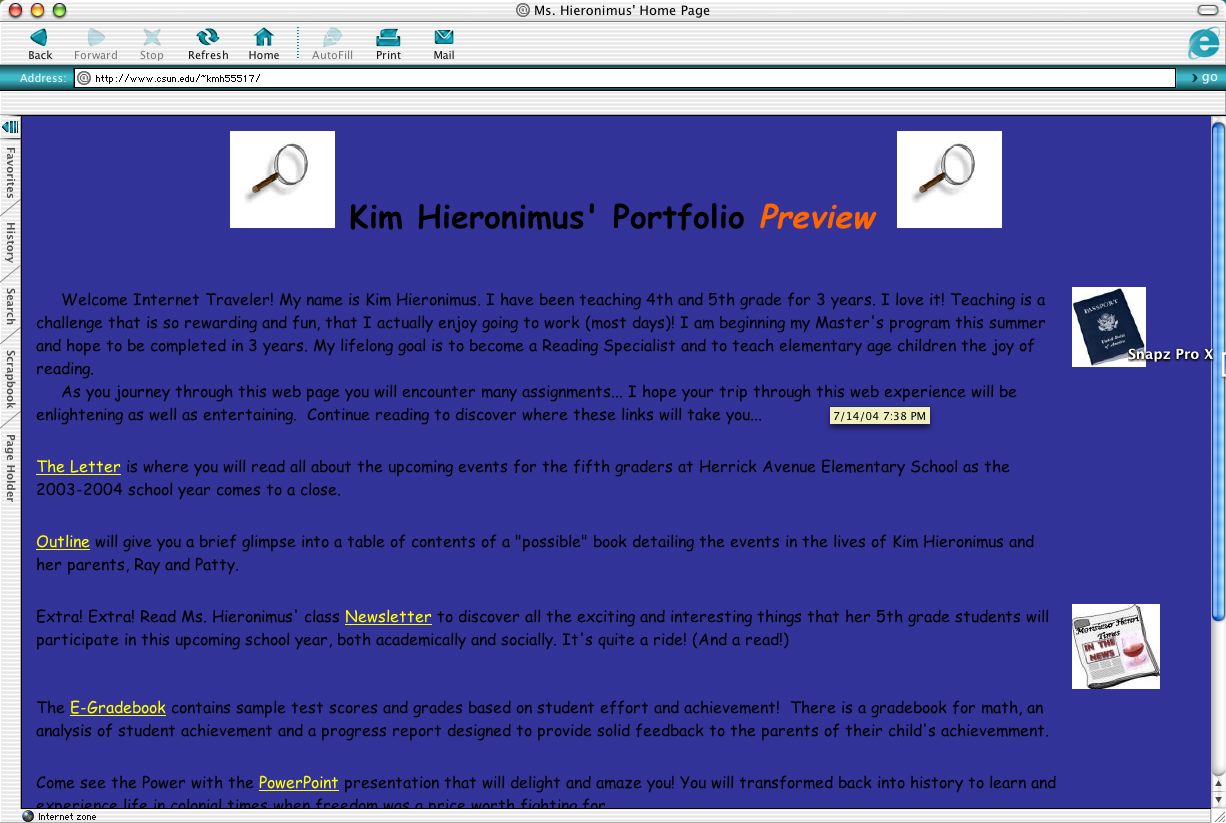Viewport: 1226px width, 823px height.
Task: Click the Internet Explorer logo
Action: (x=1203, y=43)
